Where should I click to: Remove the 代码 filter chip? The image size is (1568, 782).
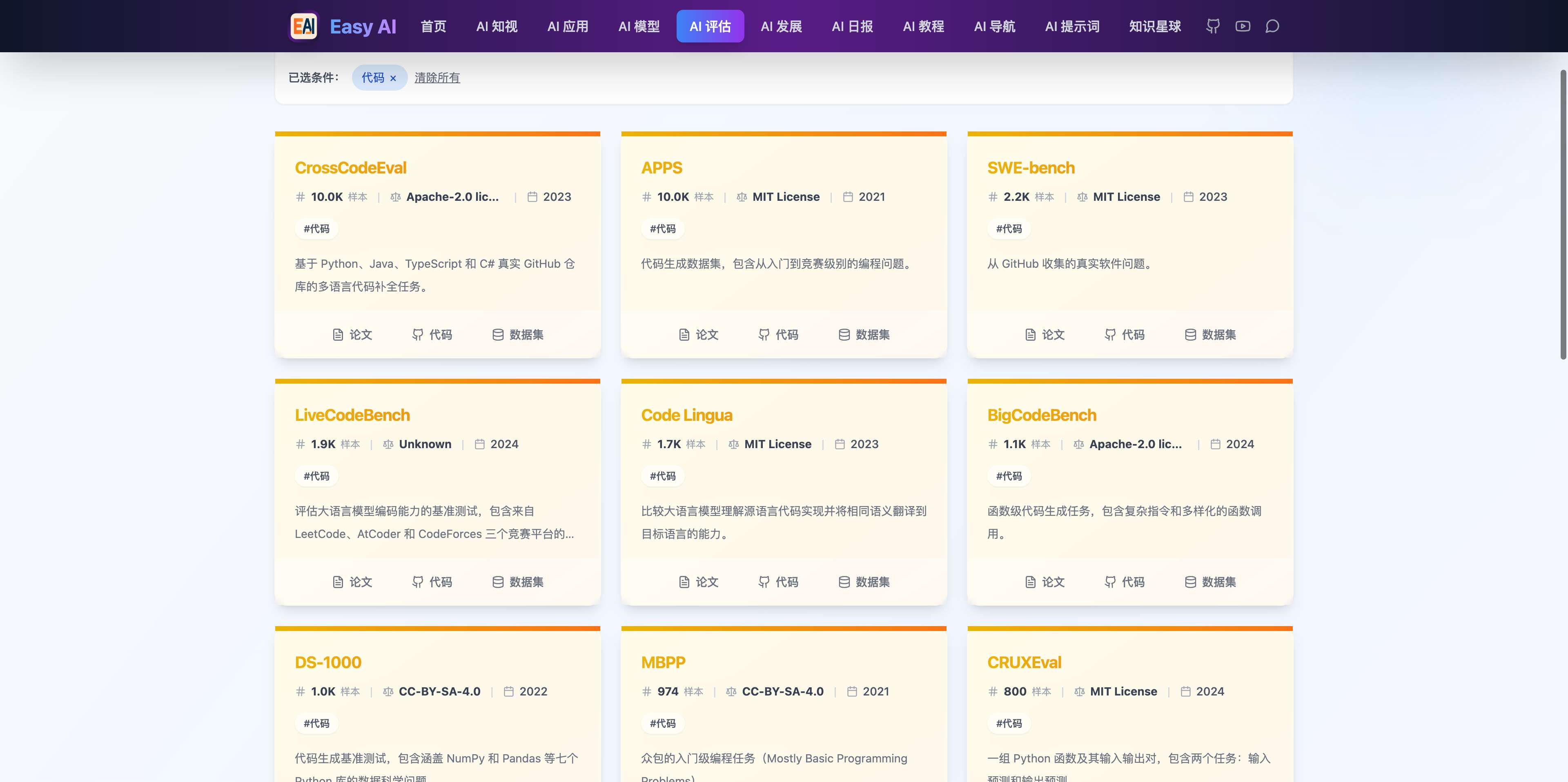coord(393,78)
